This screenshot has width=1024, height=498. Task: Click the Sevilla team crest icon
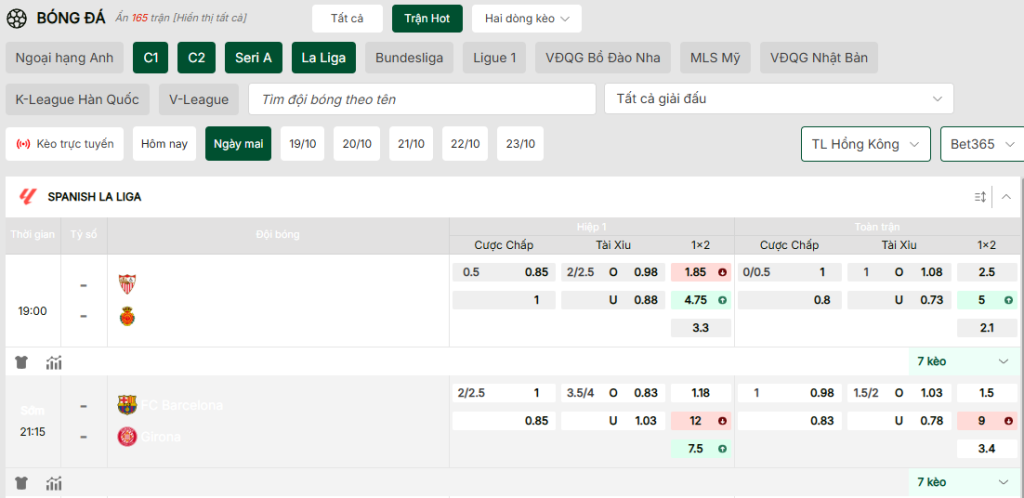click(x=127, y=283)
